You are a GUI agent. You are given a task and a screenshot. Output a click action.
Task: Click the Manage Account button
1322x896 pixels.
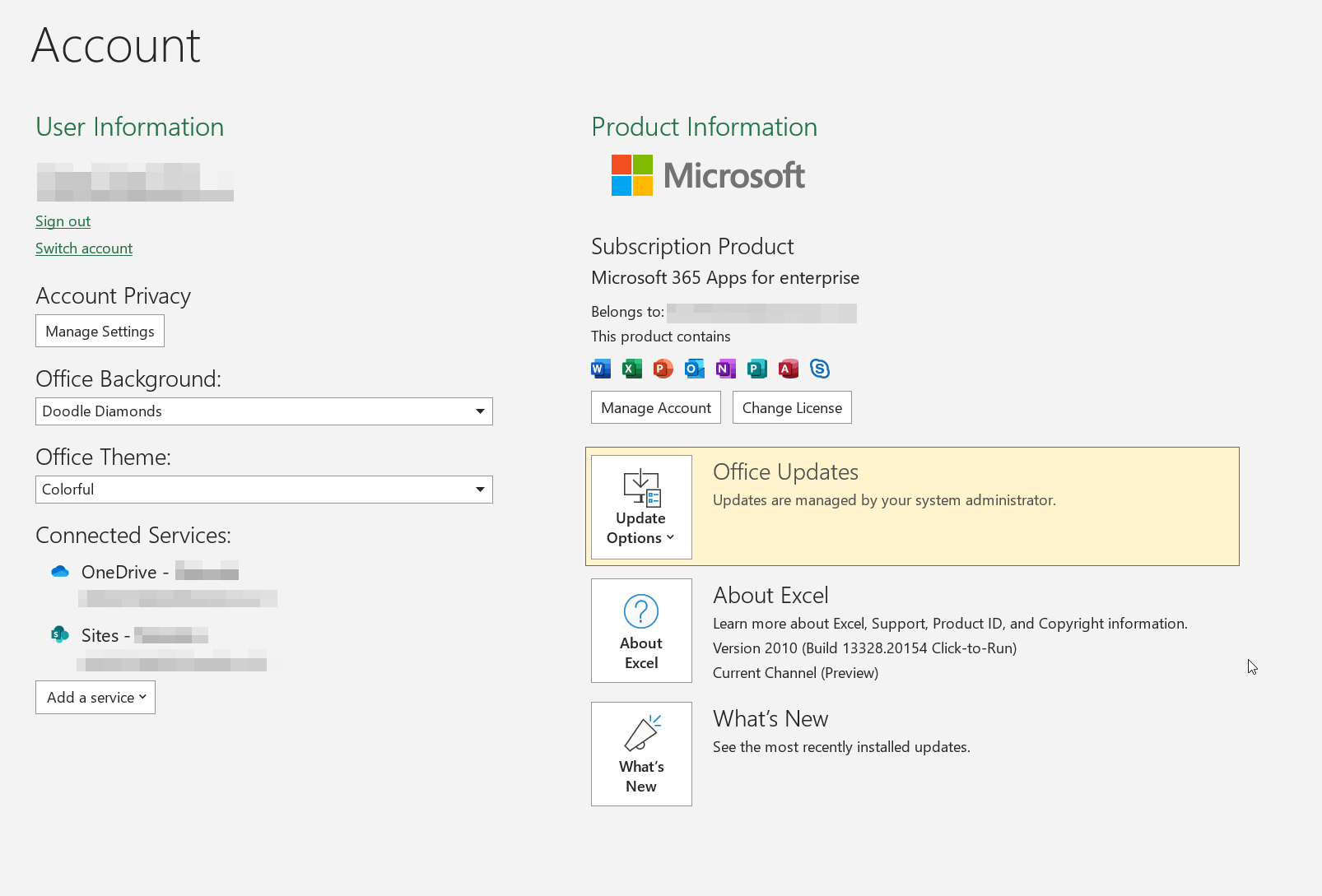pyautogui.click(x=656, y=407)
